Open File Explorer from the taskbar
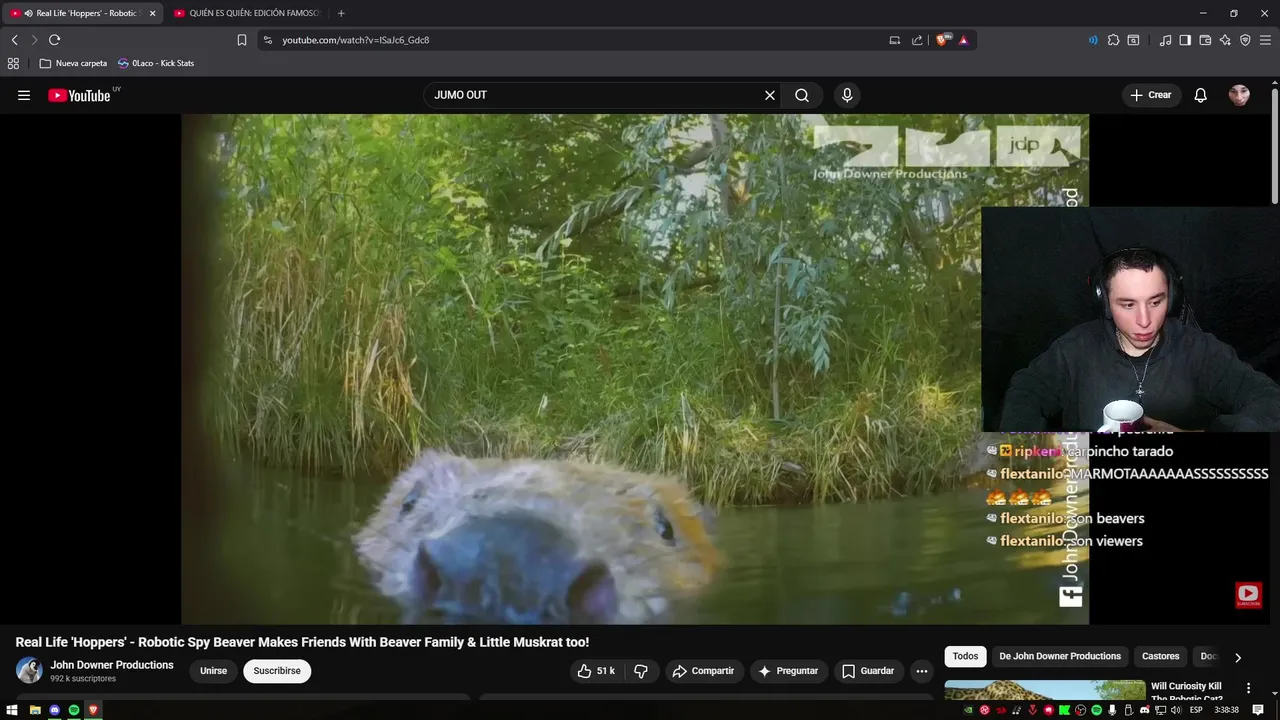Image resolution: width=1280 pixels, height=720 pixels. pyautogui.click(x=35, y=710)
